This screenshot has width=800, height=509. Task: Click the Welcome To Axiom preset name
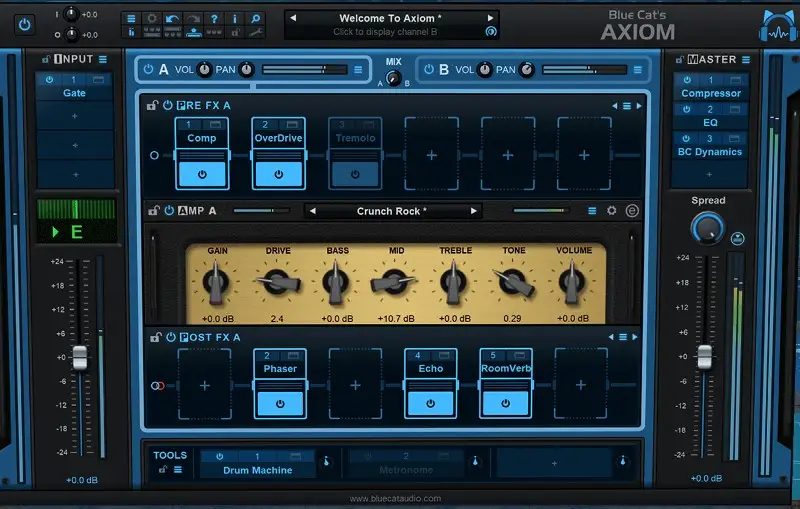[x=391, y=18]
